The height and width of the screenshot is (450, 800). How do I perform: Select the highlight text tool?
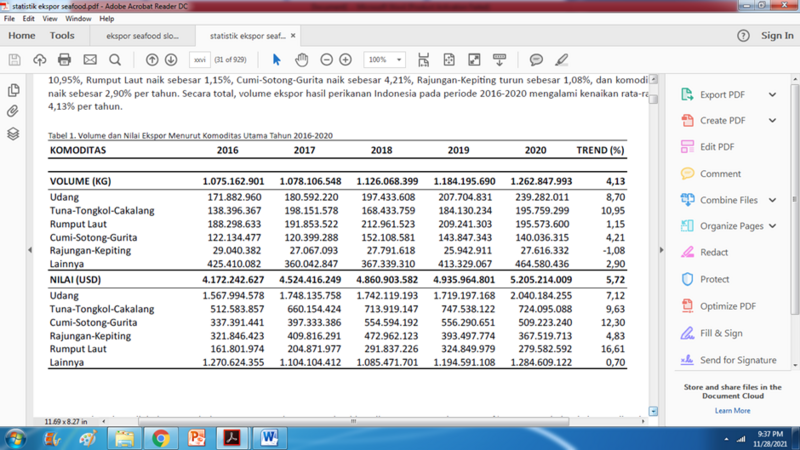(561, 60)
